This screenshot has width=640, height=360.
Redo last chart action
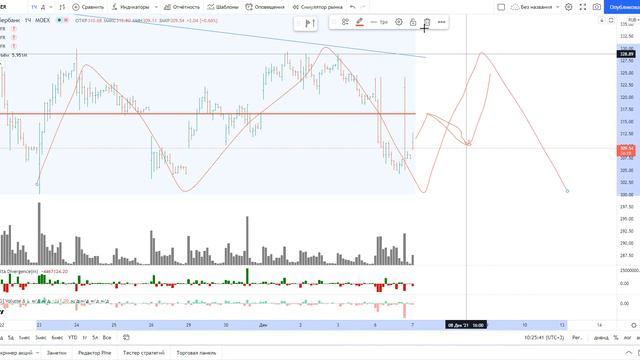click(363, 7)
